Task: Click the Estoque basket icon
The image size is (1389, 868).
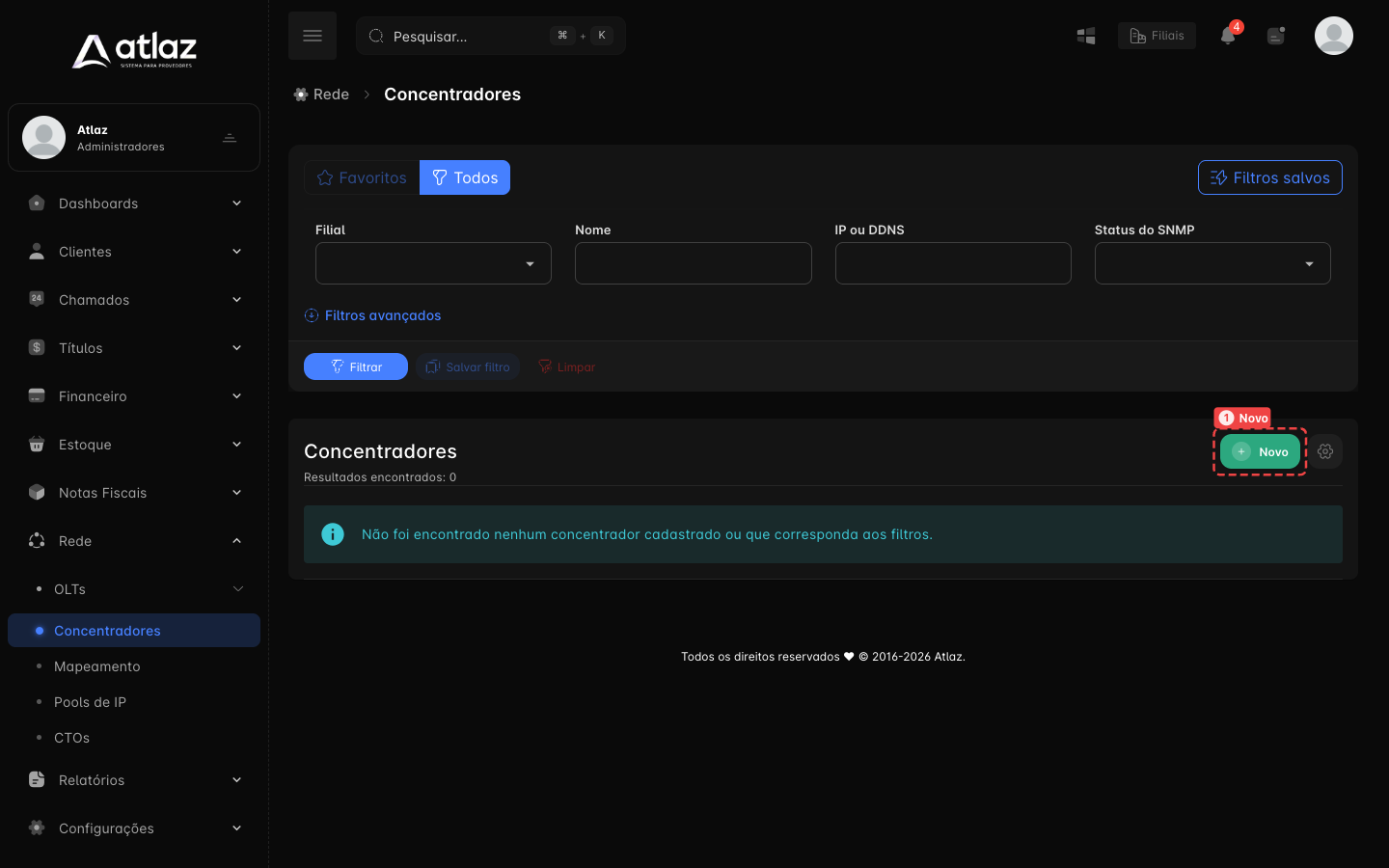Action: coord(37,444)
